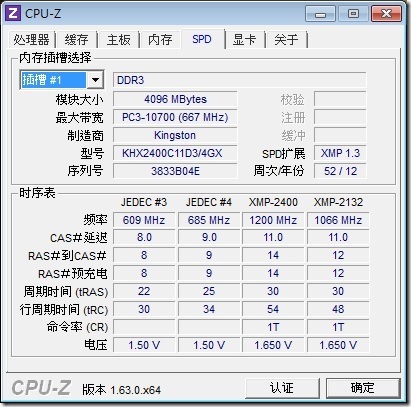The image size is (411, 407).
Task: Click the empty 注册 field
Action: tap(340, 117)
